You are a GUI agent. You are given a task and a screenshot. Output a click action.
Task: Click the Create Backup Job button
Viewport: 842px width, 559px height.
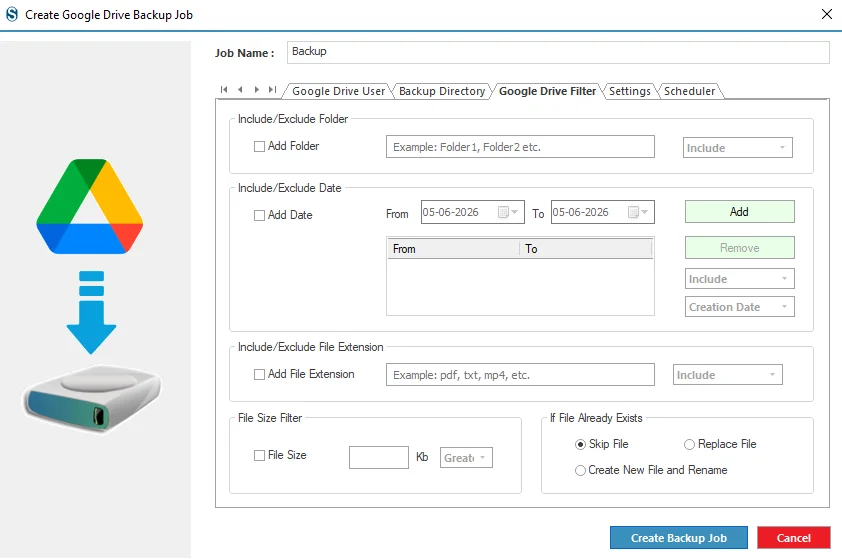point(679,538)
